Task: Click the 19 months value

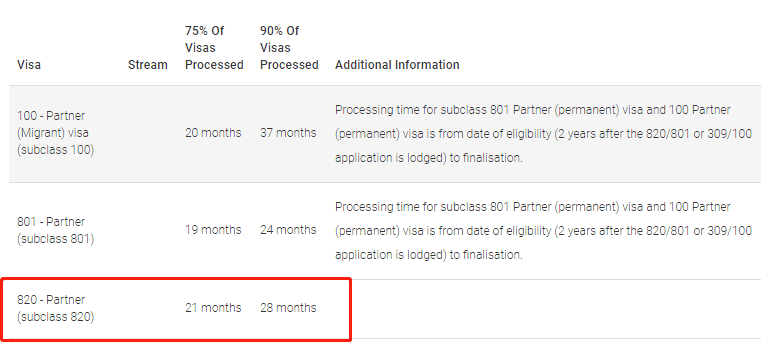Action: click(x=213, y=230)
